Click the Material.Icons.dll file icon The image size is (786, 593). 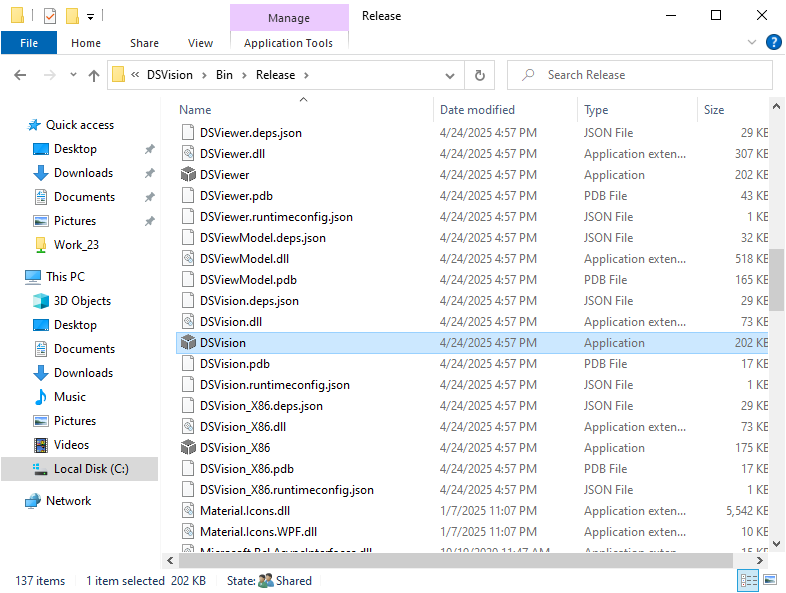tap(188, 510)
